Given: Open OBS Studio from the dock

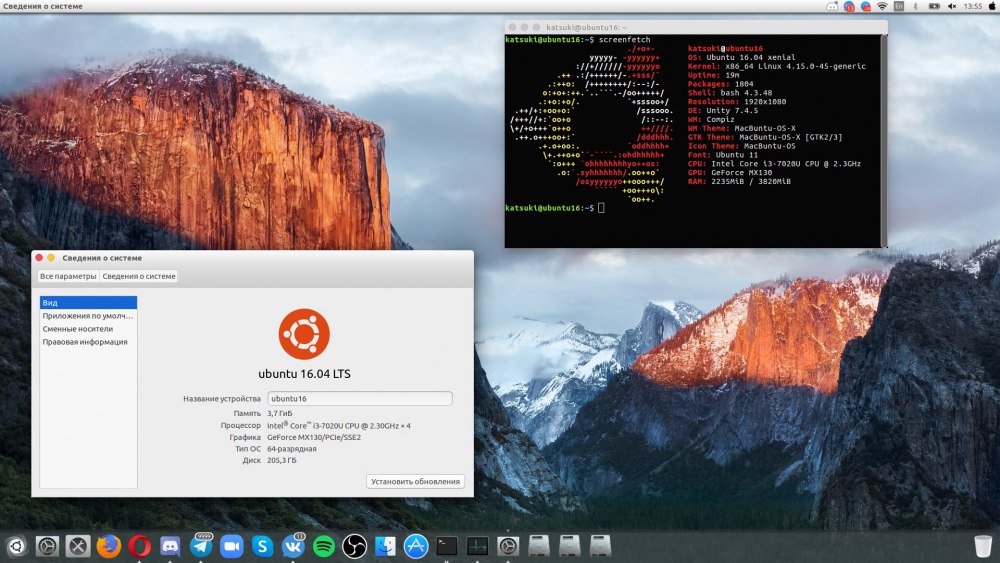Looking at the screenshot, I should click(x=355, y=546).
